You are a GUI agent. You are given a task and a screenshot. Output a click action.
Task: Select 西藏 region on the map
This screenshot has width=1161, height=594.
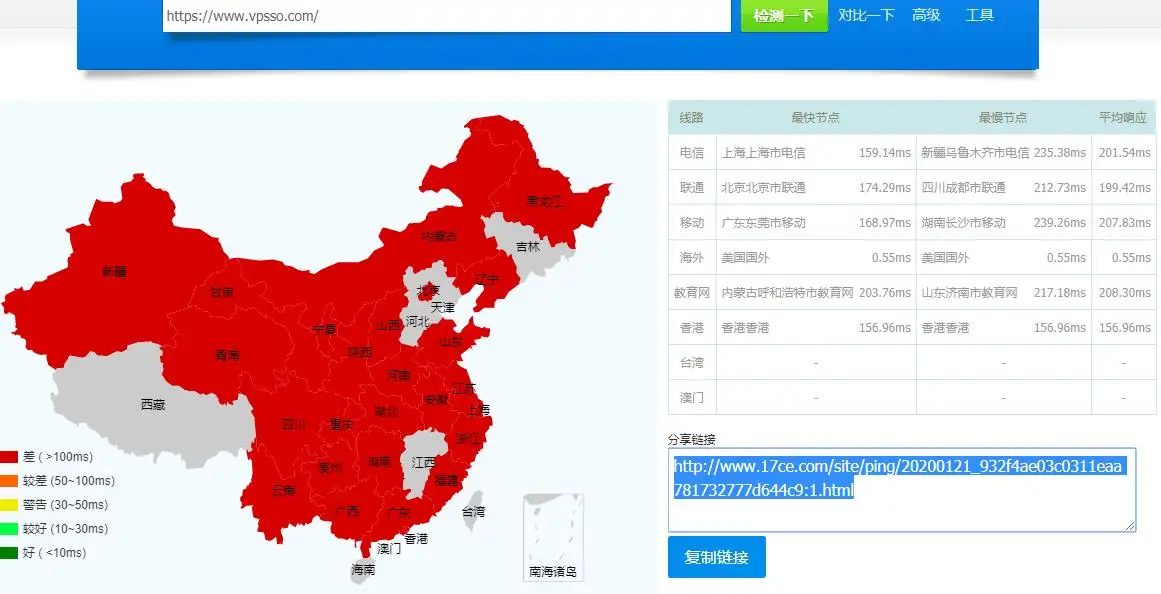[153, 404]
